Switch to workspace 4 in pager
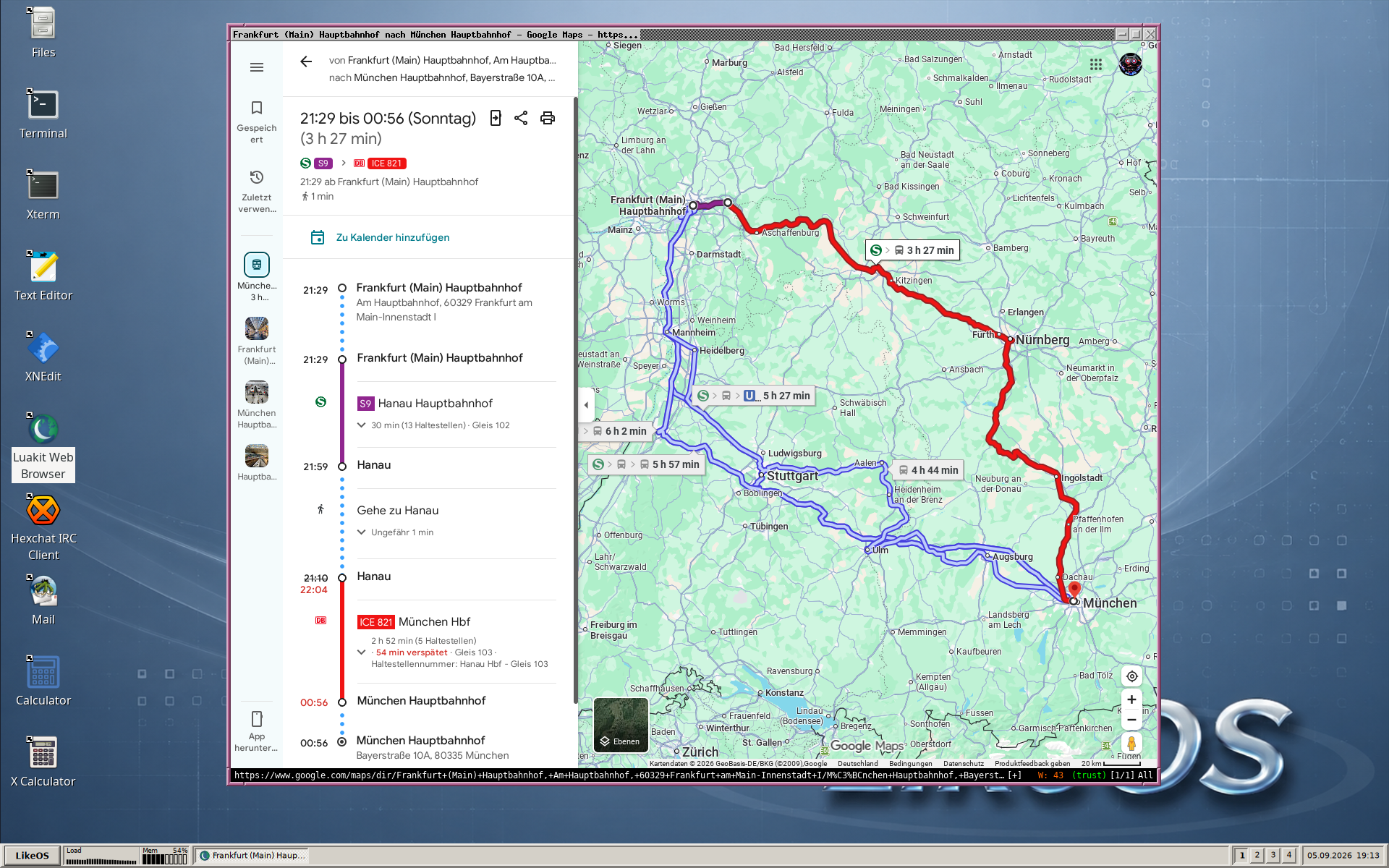This screenshot has width=1389, height=868. click(x=1288, y=856)
